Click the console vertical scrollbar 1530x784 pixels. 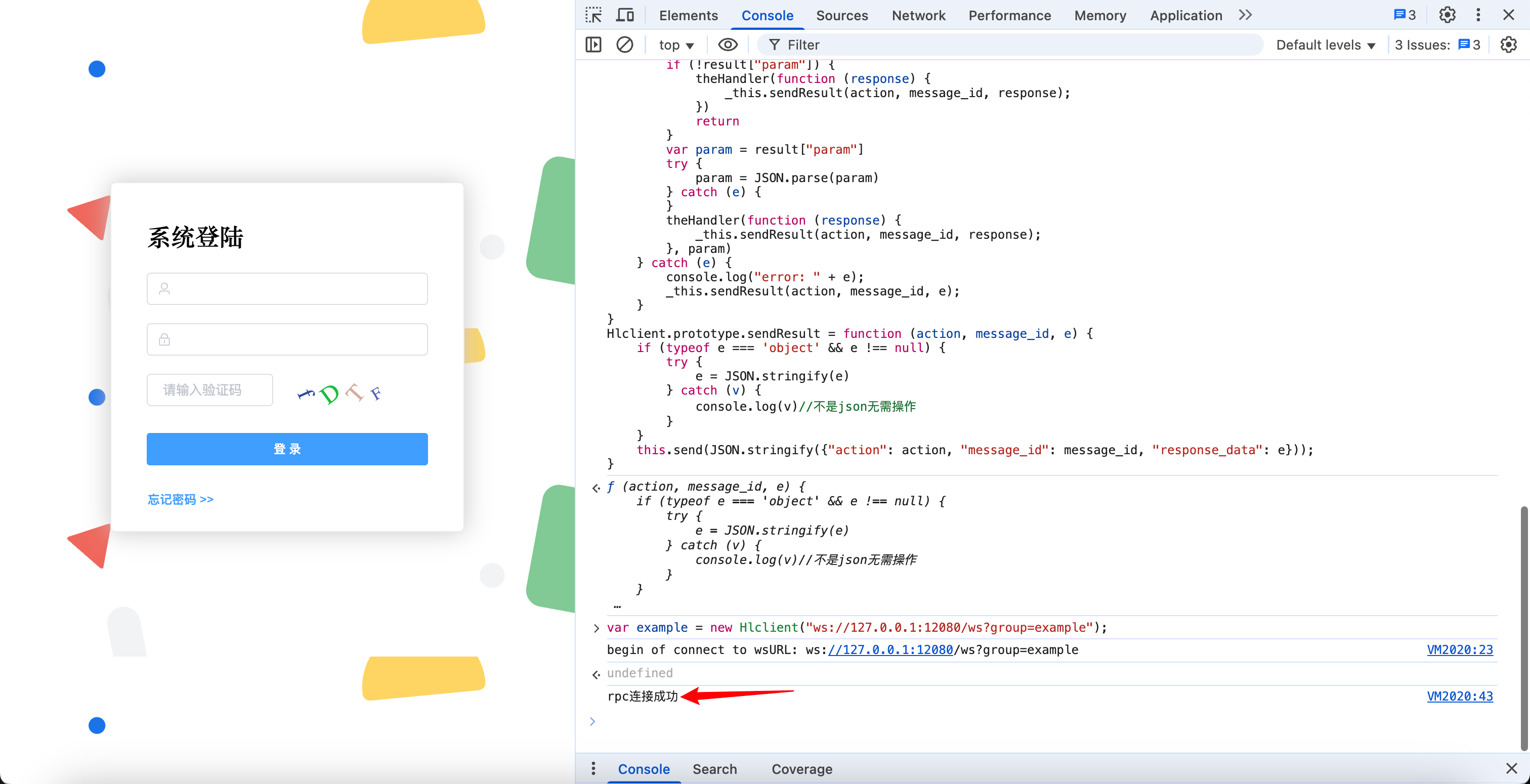tap(1524, 628)
